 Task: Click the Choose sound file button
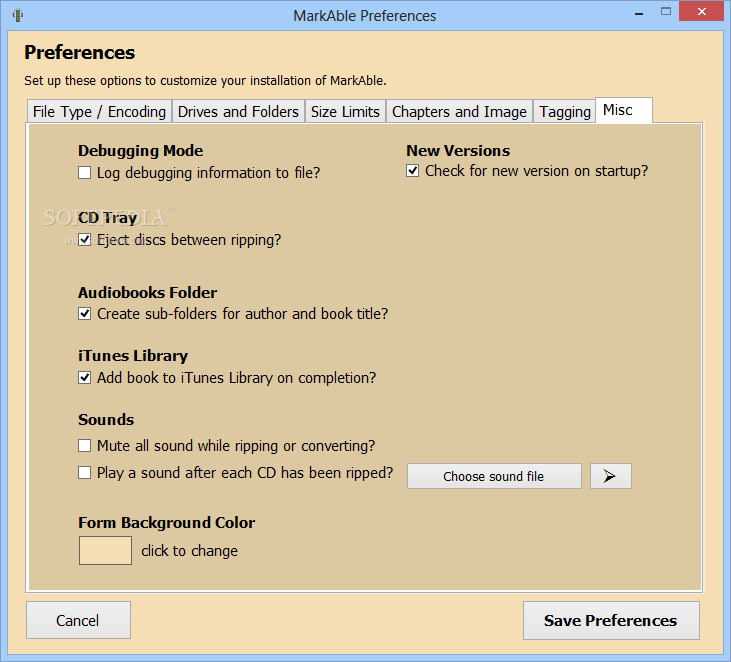(494, 476)
